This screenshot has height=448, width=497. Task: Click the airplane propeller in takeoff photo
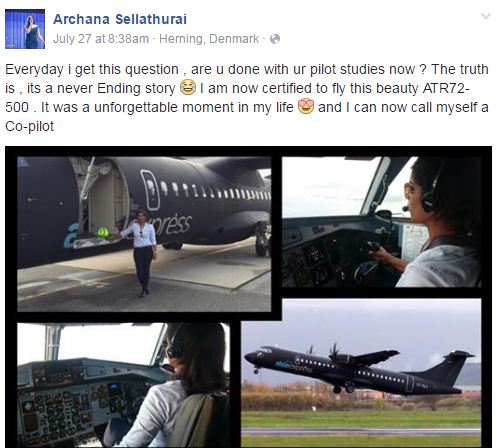tap(334, 353)
